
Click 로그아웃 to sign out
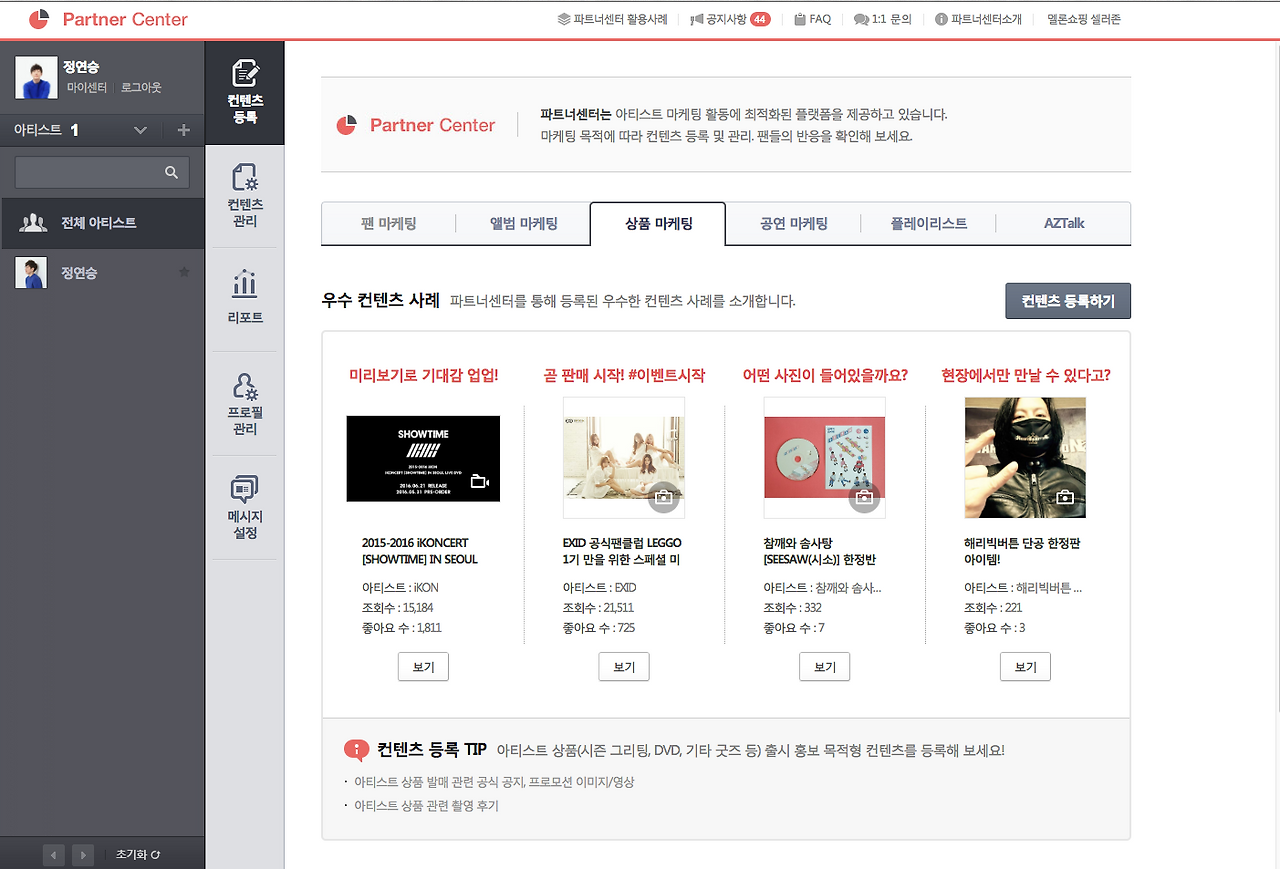pos(141,88)
